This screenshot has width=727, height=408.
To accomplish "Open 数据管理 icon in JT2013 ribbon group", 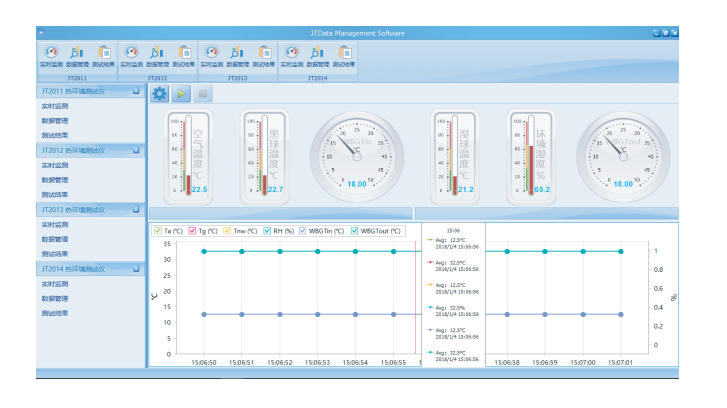I will click(x=237, y=54).
